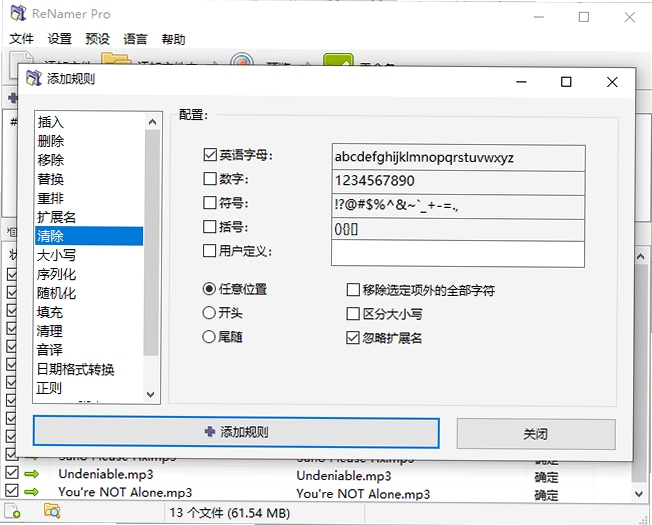The width and height of the screenshot is (652, 525).
Task: Select the 尾随 radio button
Action: (x=209, y=337)
